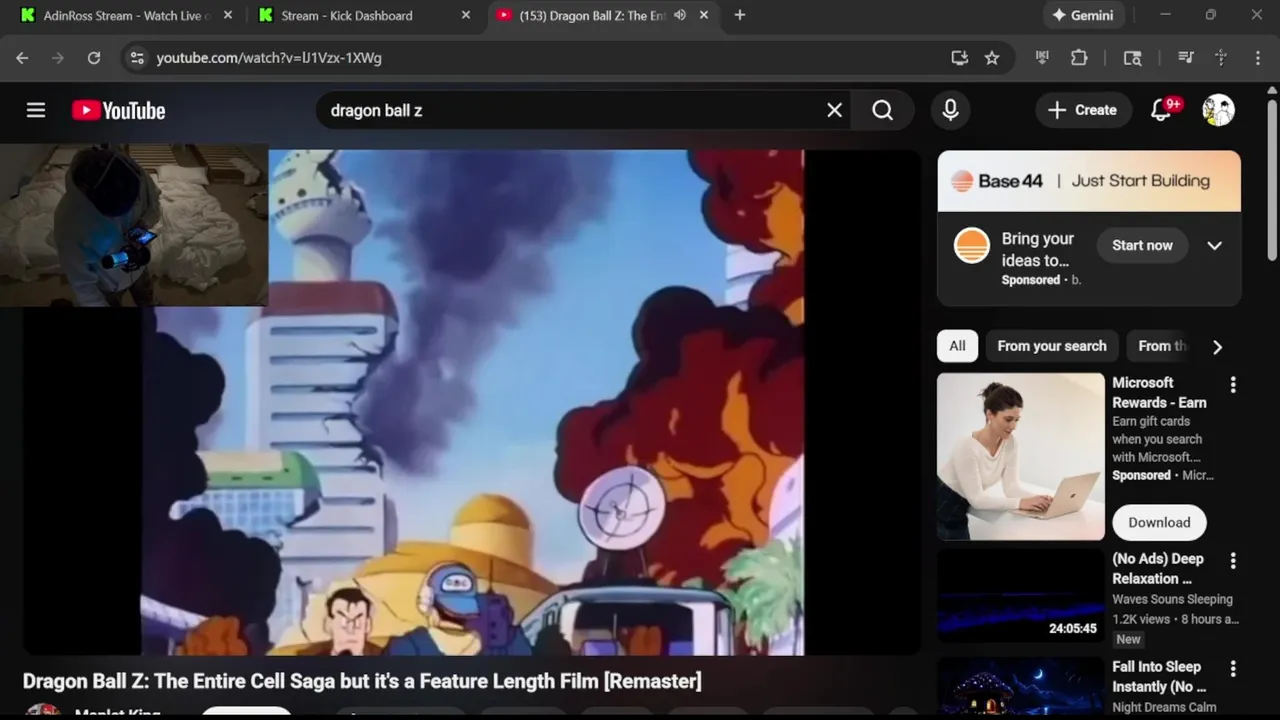Open the Microsoft Rewards ad thumbnail
Screen dimensions: 1280x720
[x=1020, y=456]
